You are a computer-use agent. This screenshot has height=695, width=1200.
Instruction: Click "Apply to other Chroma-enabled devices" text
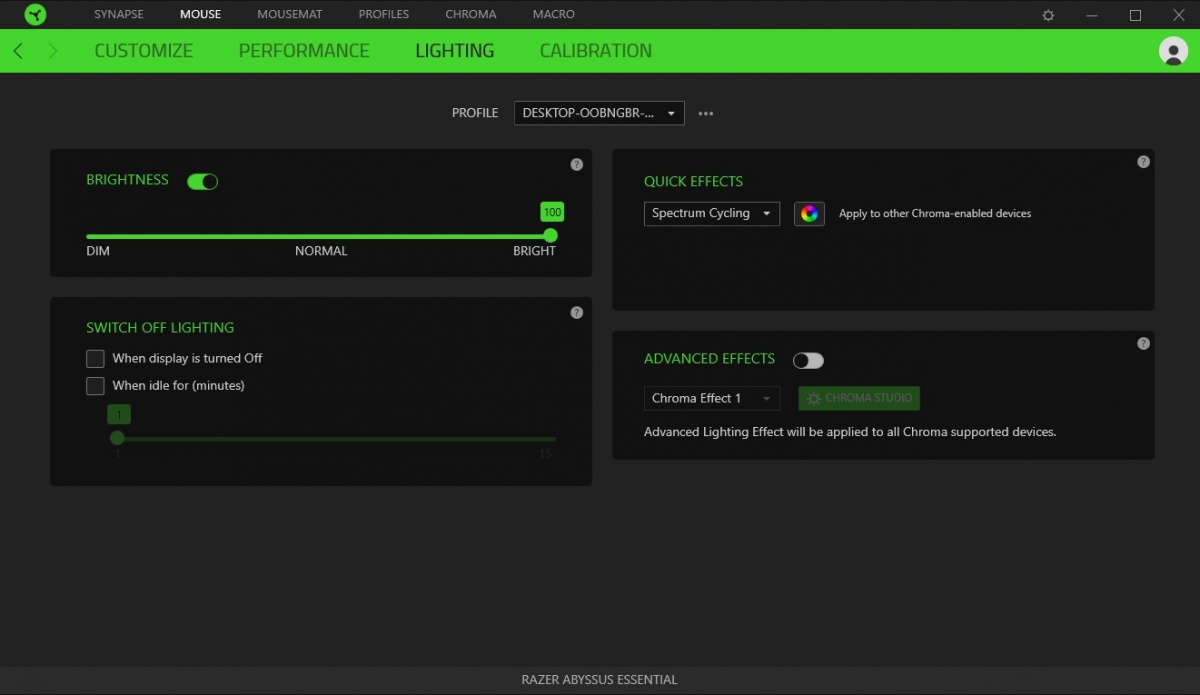coord(935,214)
